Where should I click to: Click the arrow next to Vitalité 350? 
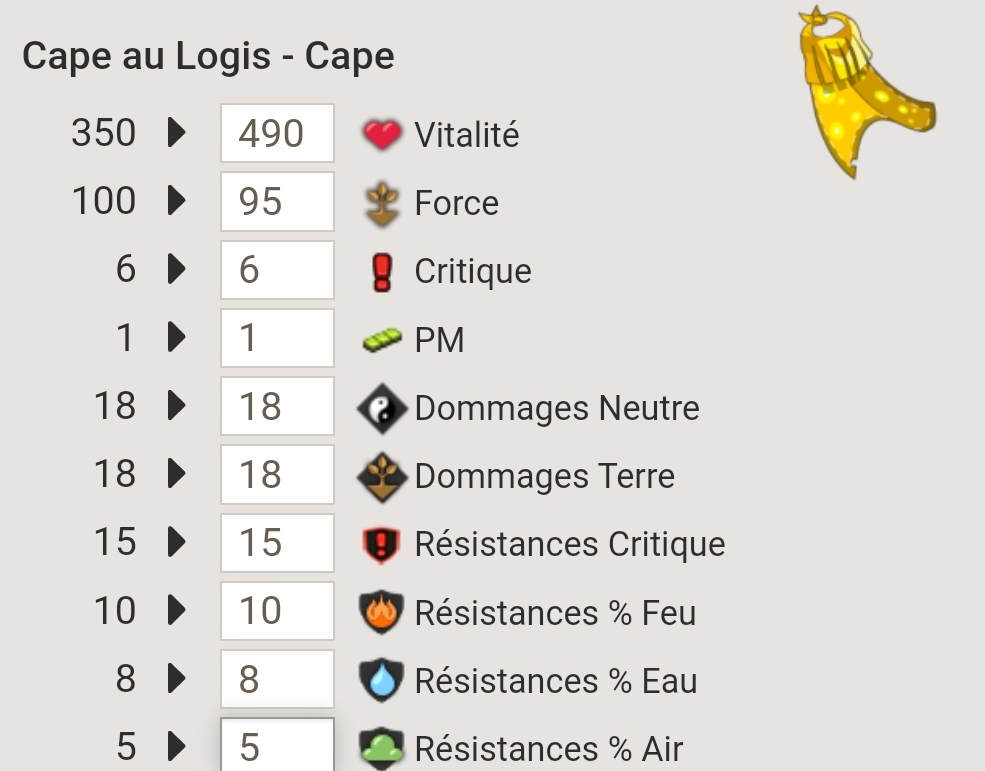(x=177, y=133)
